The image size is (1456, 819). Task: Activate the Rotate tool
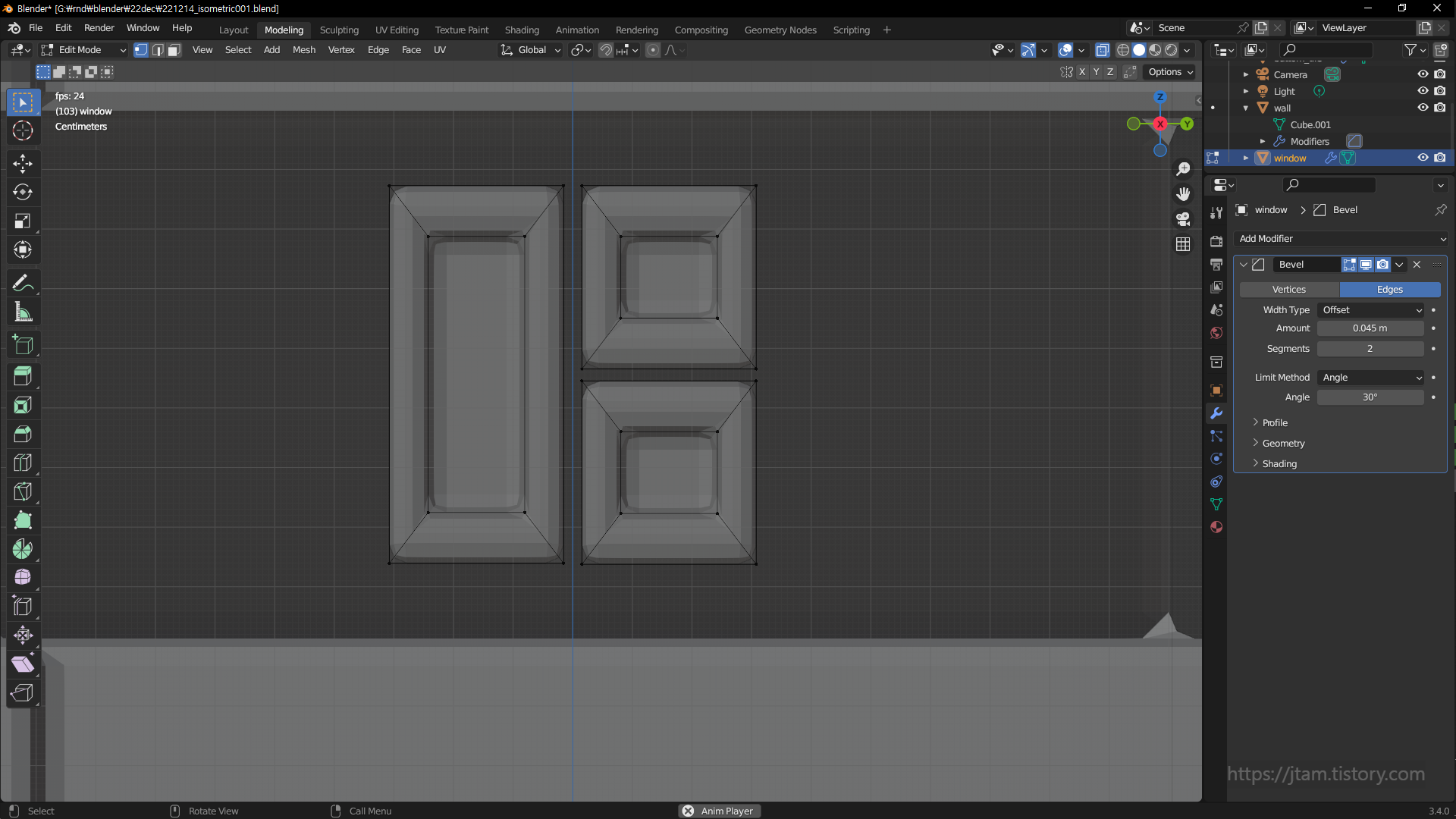tap(23, 192)
